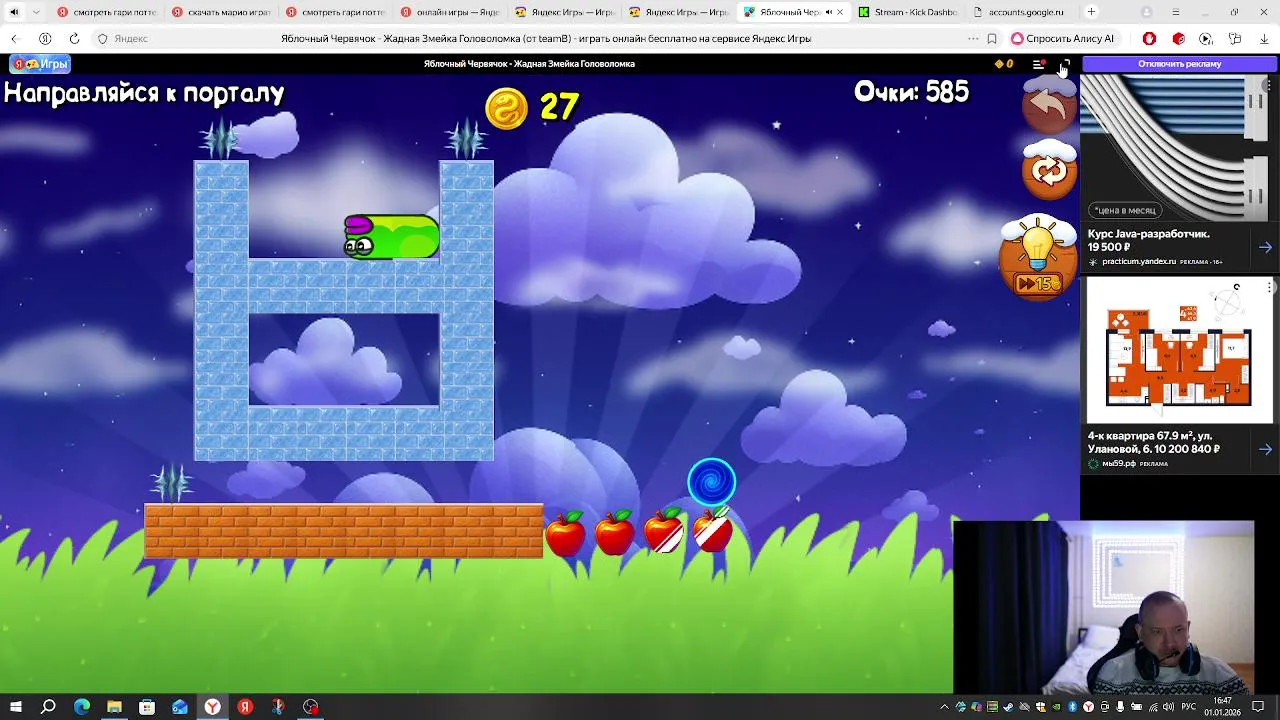Open the Yandex Games menu with notification dot

[x=1039, y=64]
